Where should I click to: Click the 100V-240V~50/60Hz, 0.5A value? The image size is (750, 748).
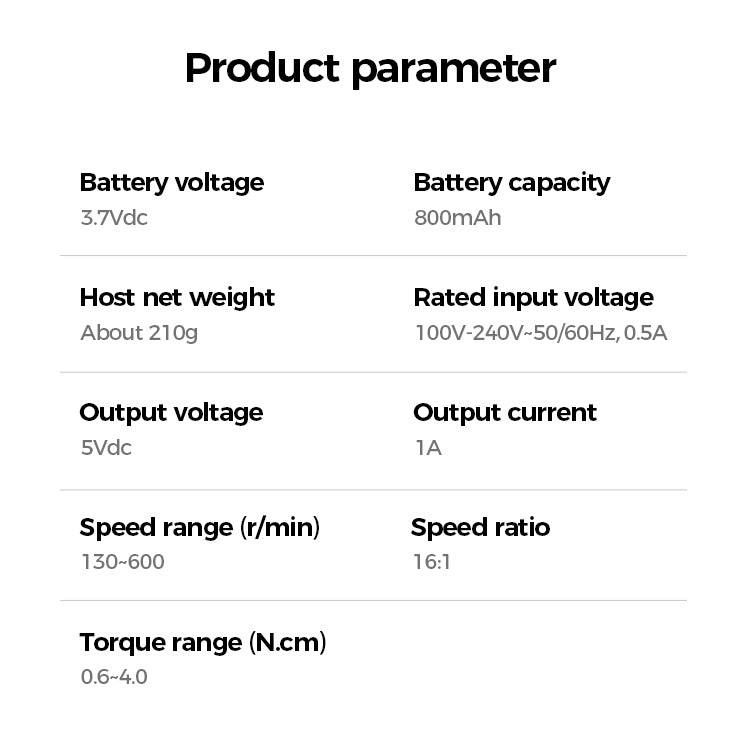[x=540, y=333]
